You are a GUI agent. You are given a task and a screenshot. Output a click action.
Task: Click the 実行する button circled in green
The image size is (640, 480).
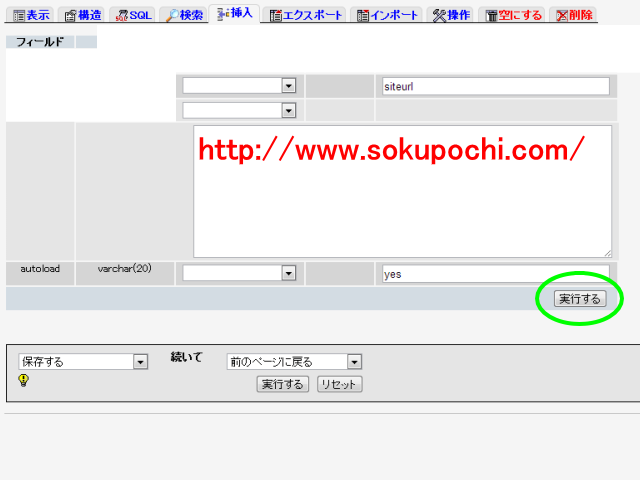pos(580,299)
